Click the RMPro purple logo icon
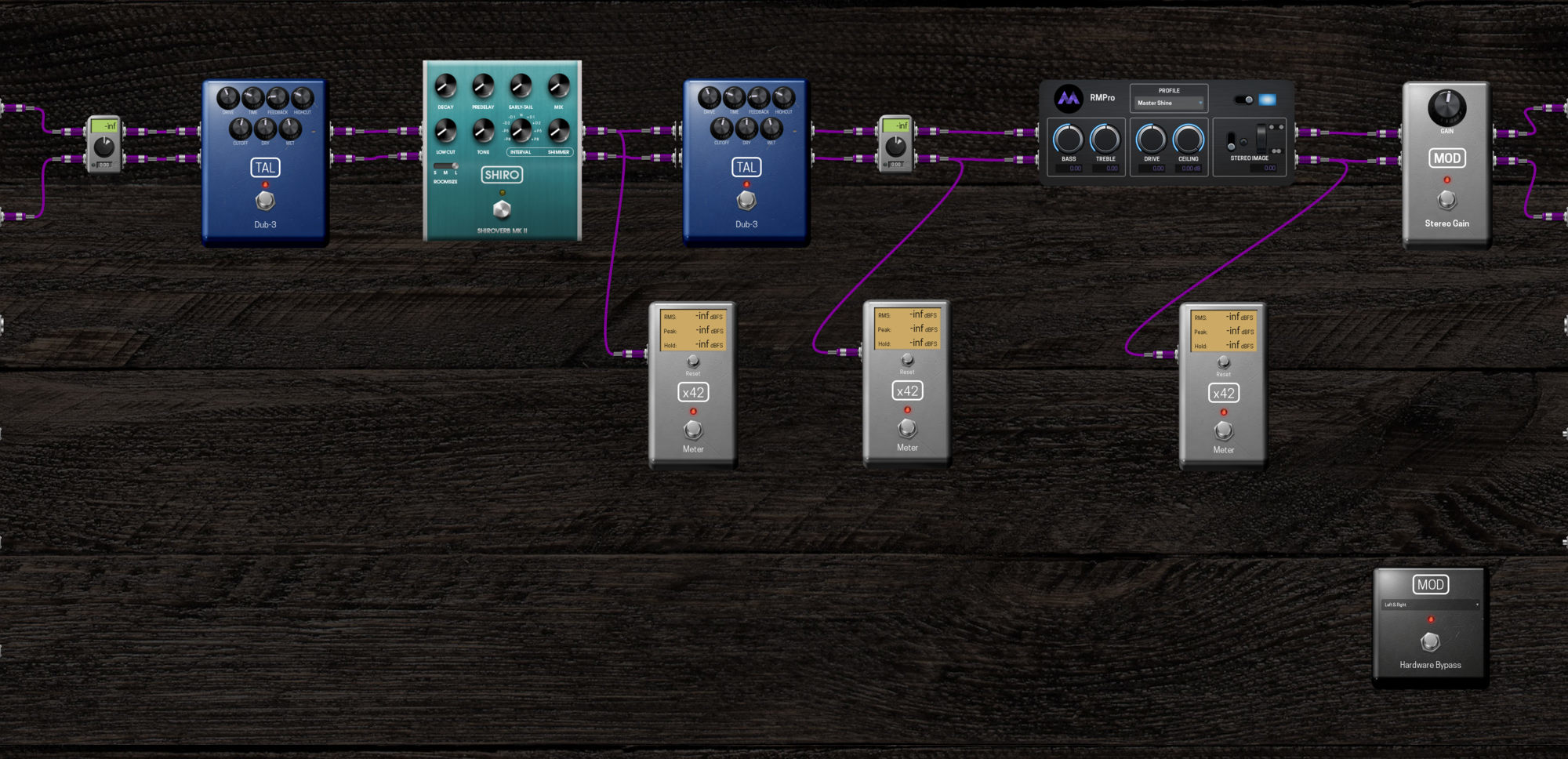1568x759 pixels. click(x=1068, y=98)
